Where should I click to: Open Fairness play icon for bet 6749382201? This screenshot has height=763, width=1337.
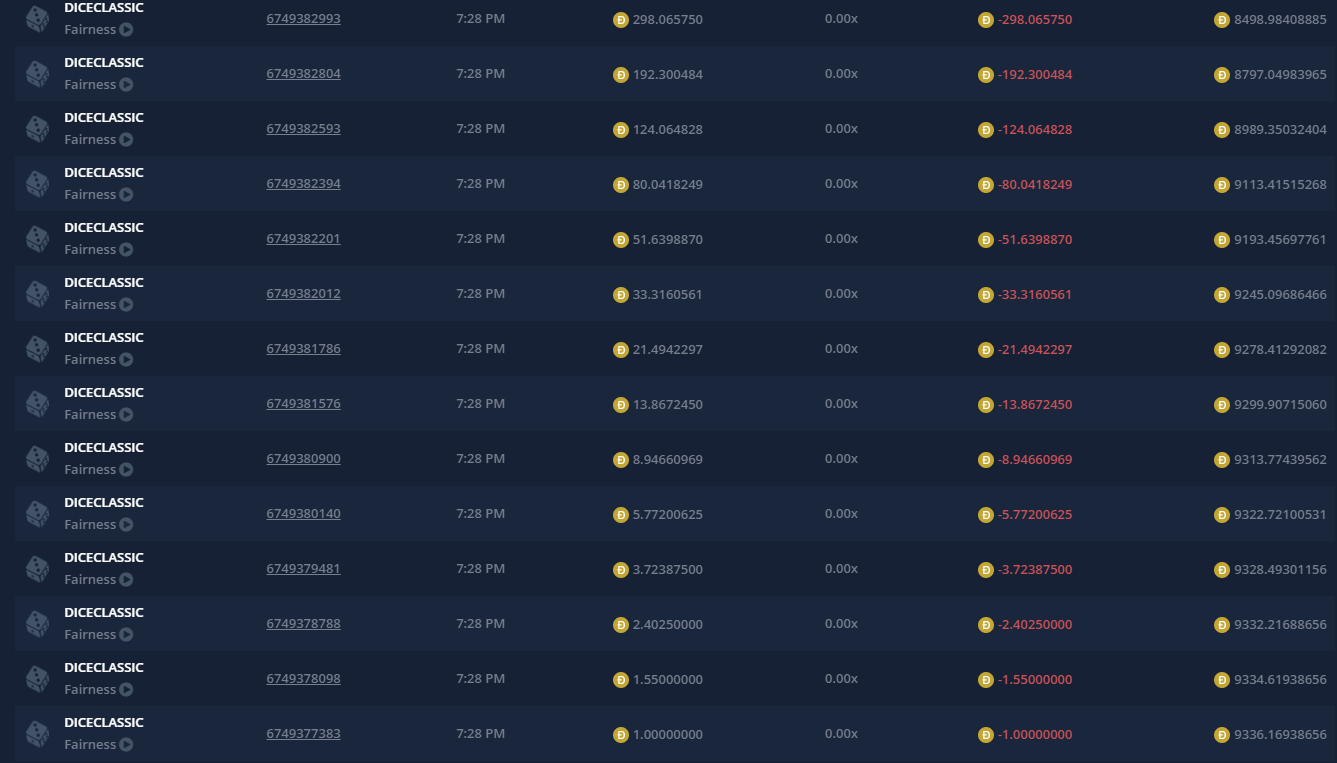[x=126, y=250]
